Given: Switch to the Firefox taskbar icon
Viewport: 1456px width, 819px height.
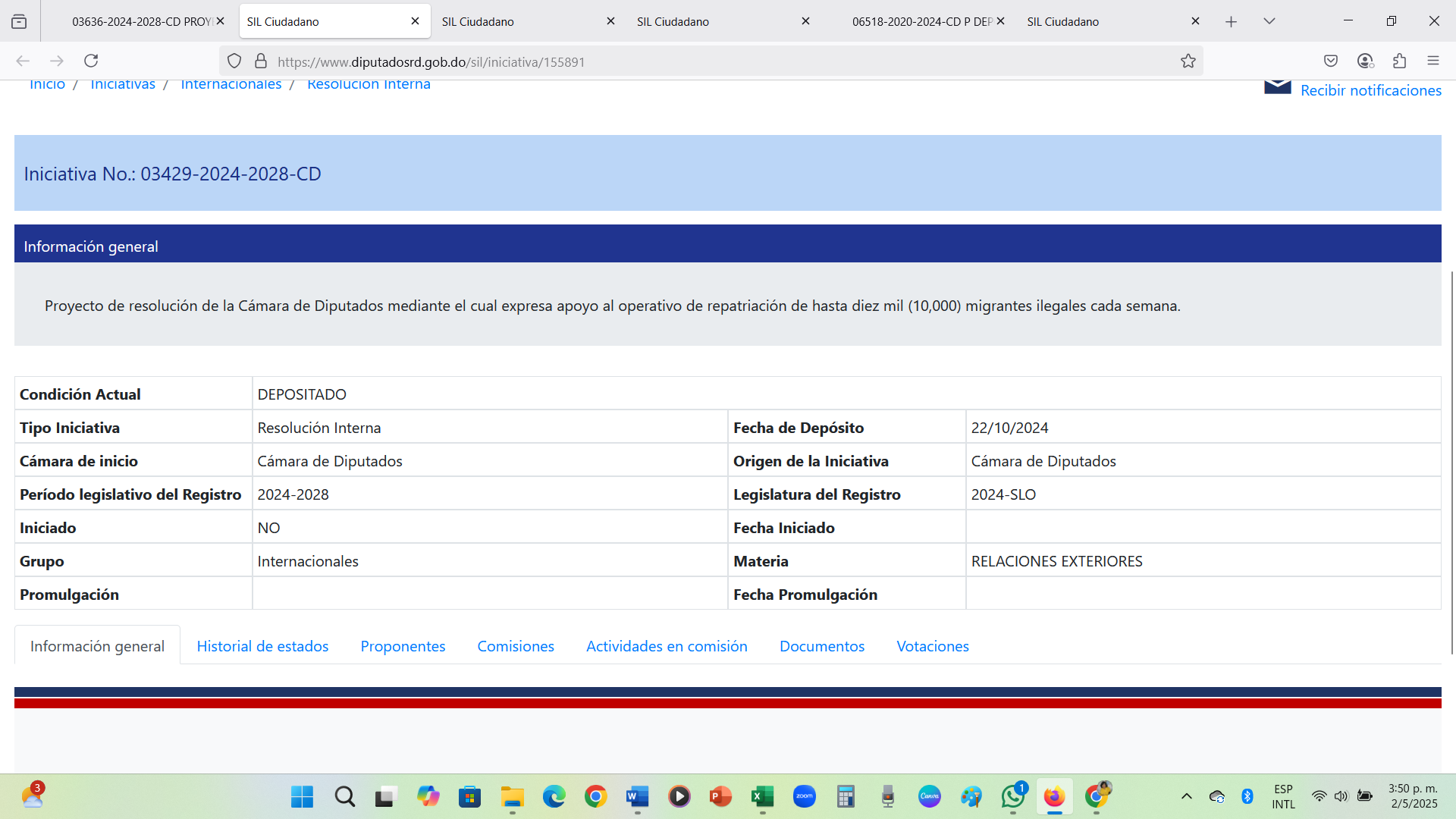Looking at the screenshot, I should tap(1054, 796).
